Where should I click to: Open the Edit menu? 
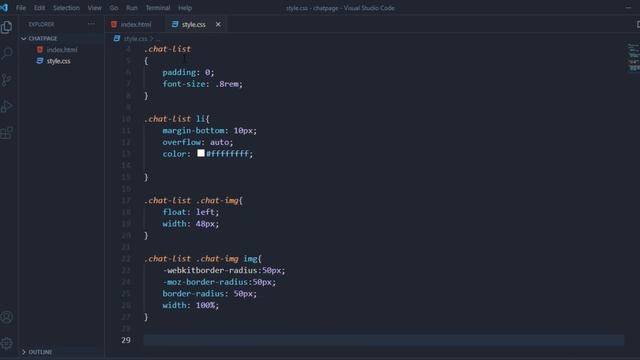click(40, 8)
